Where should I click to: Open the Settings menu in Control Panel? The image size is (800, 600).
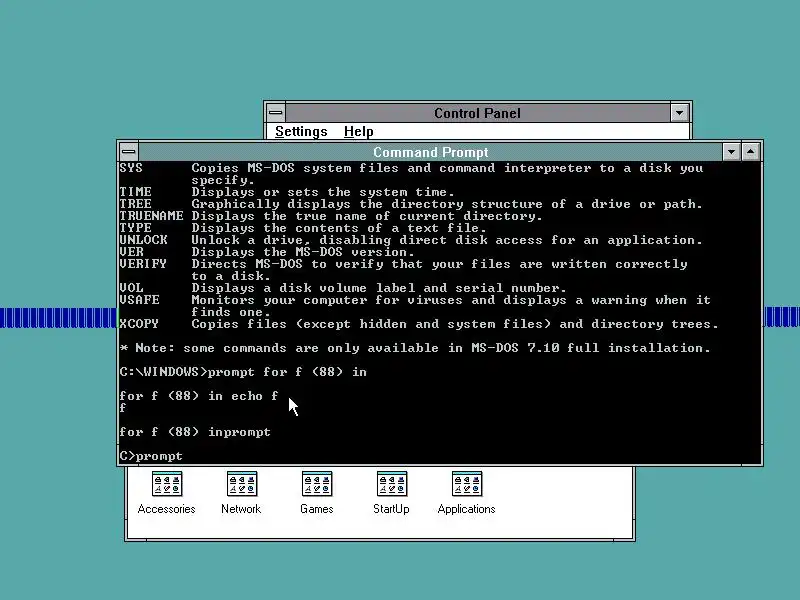tap(301, 132)
